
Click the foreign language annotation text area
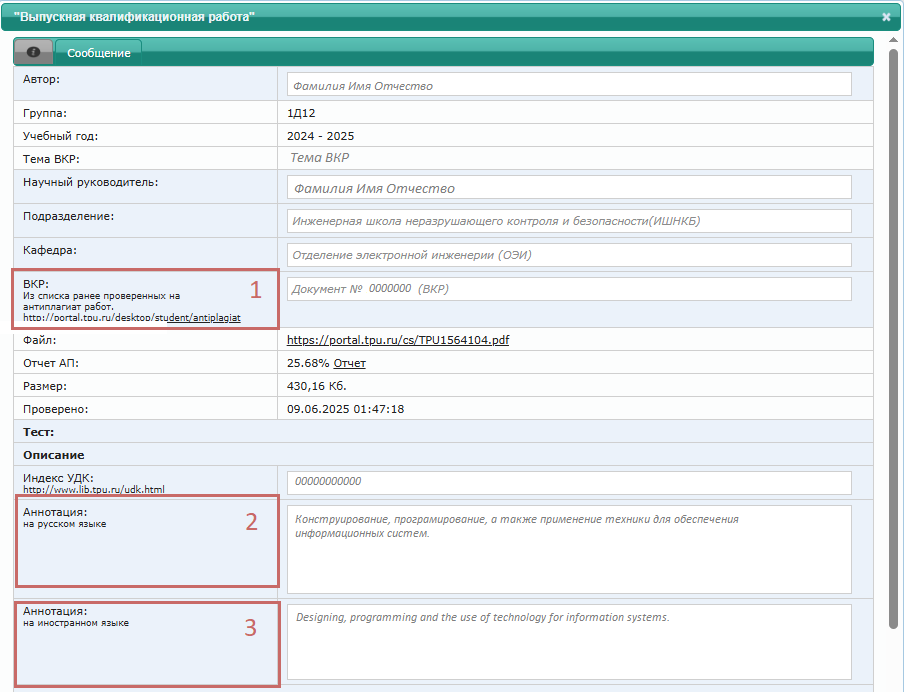pyautogui.click(x=569, y=642)
